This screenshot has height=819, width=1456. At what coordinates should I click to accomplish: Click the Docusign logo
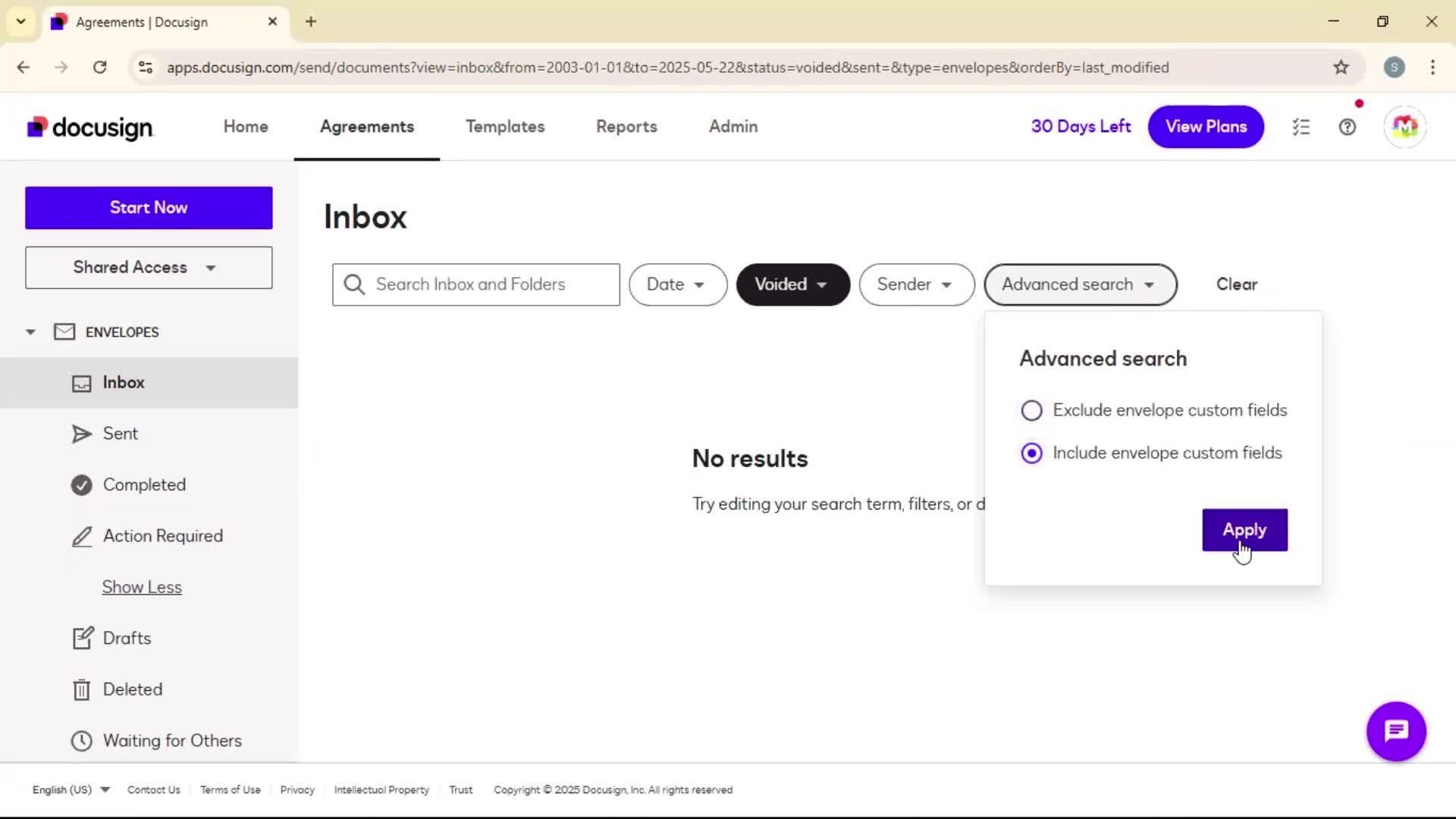pos(90,127)
